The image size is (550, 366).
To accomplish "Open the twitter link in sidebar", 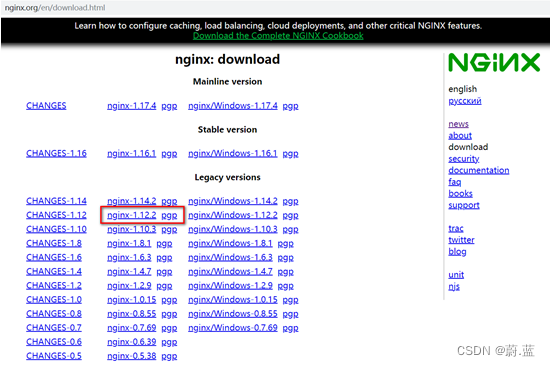I will (461, 240).
